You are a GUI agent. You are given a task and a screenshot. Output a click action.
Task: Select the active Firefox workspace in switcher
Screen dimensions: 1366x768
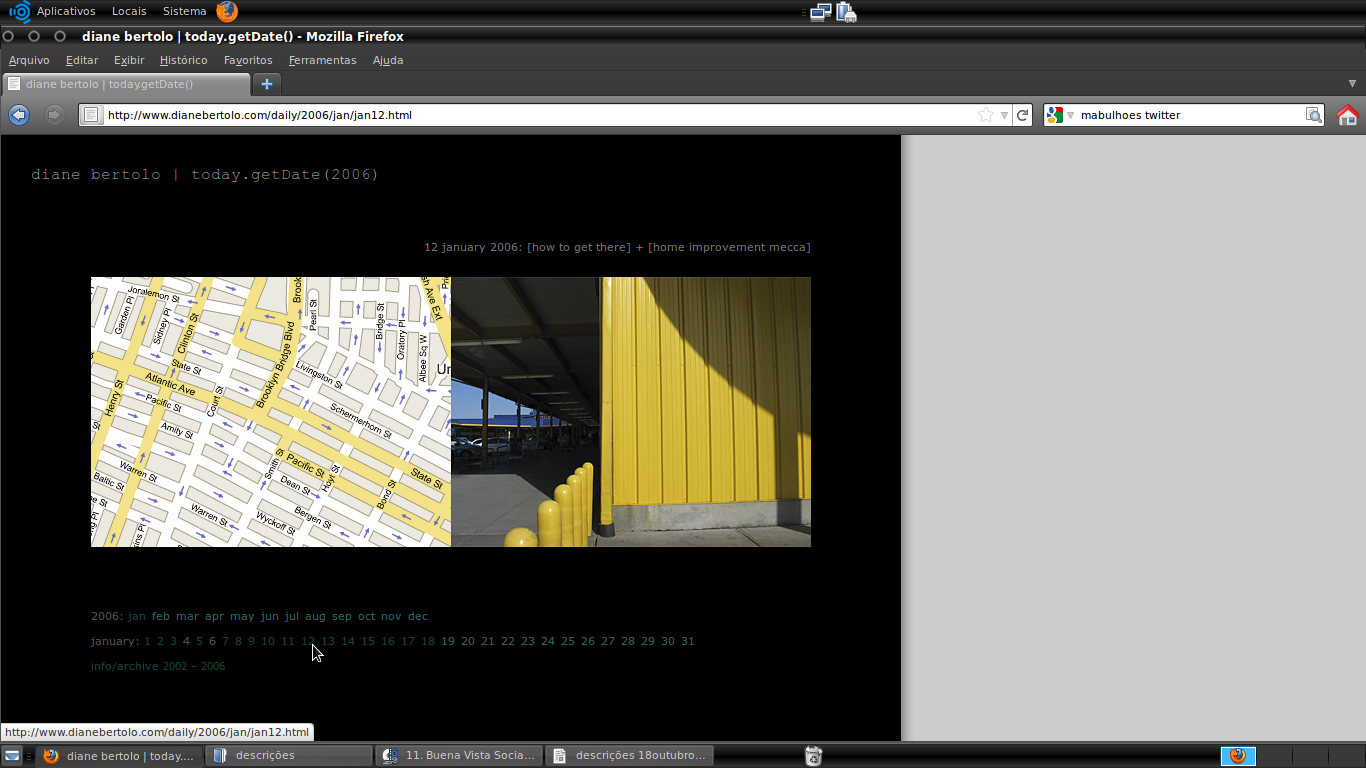click(x=1238, y=756)
